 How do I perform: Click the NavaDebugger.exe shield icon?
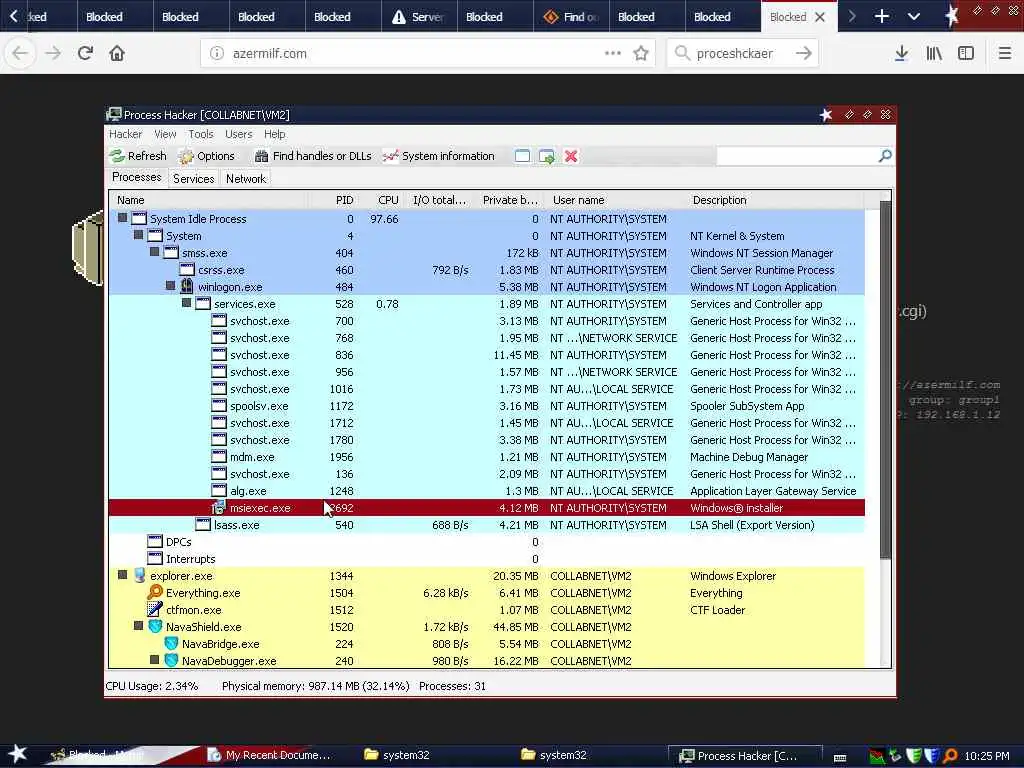point(171,660)
